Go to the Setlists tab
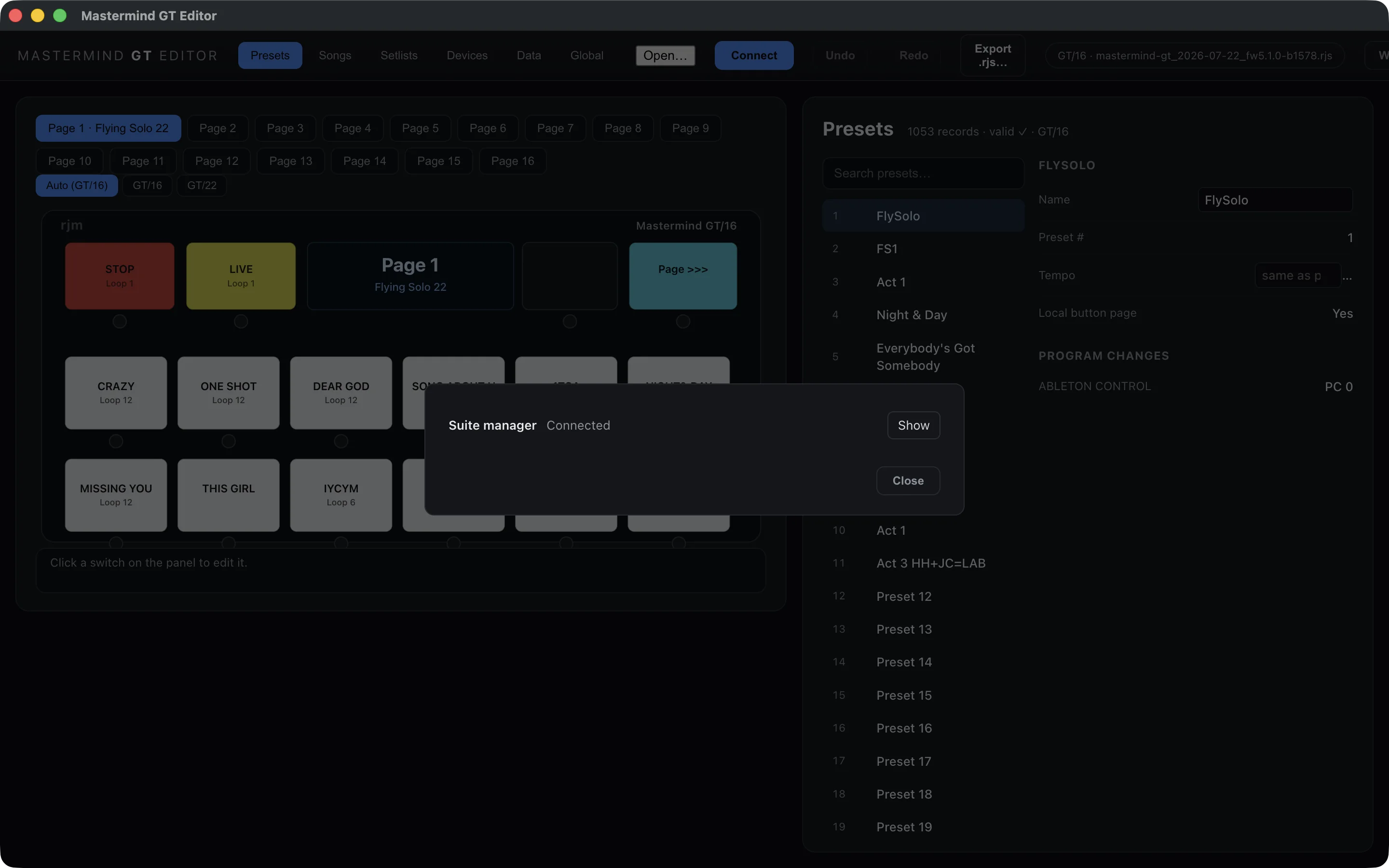 [x=399, y=55]
